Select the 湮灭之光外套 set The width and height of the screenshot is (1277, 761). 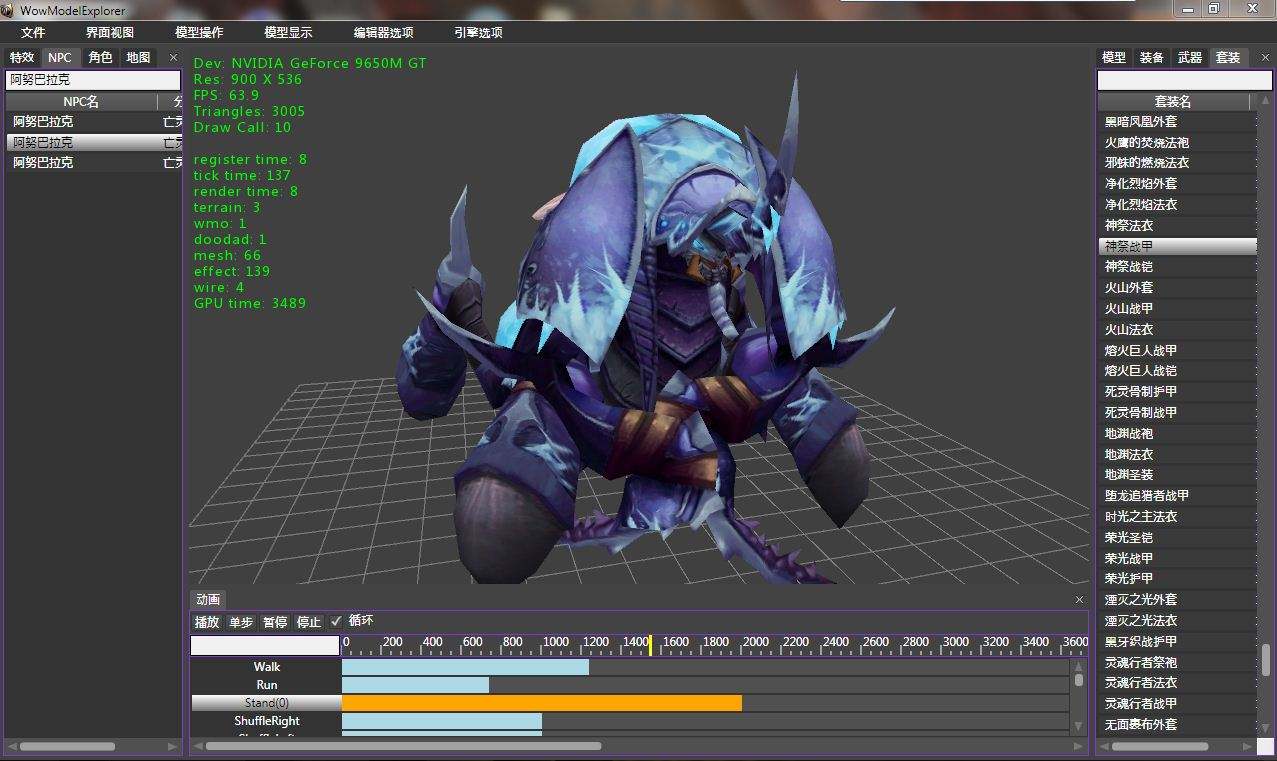pyautogui.click(x=1177, y=599)
